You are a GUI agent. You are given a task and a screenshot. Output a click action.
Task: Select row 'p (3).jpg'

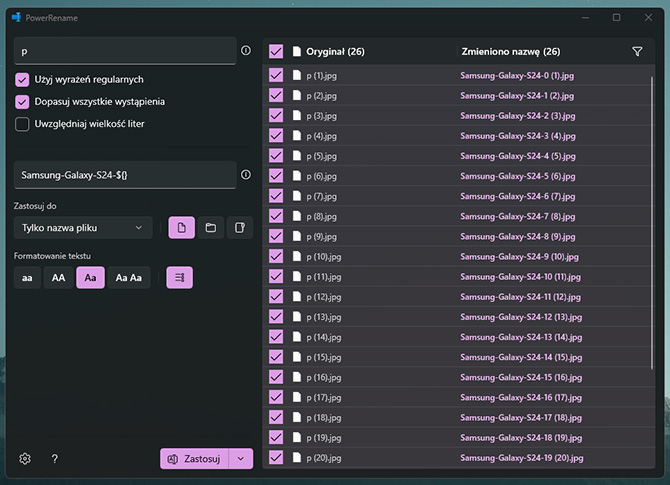458,115
